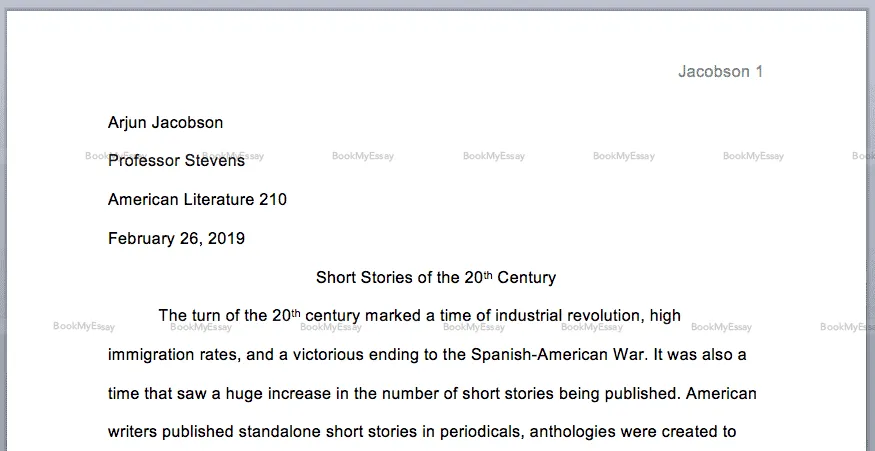Image resolution: width=875 pixels, height=451 pixels.
Task: Click the title 'Short Stories of the 20th Century'
Action: [435, 277]
